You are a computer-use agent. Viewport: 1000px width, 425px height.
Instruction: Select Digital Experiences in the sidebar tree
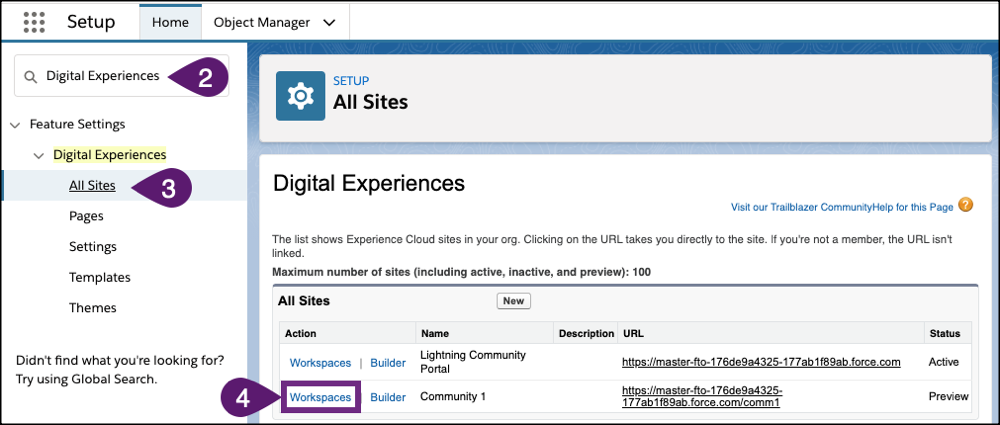pos(110,154)
